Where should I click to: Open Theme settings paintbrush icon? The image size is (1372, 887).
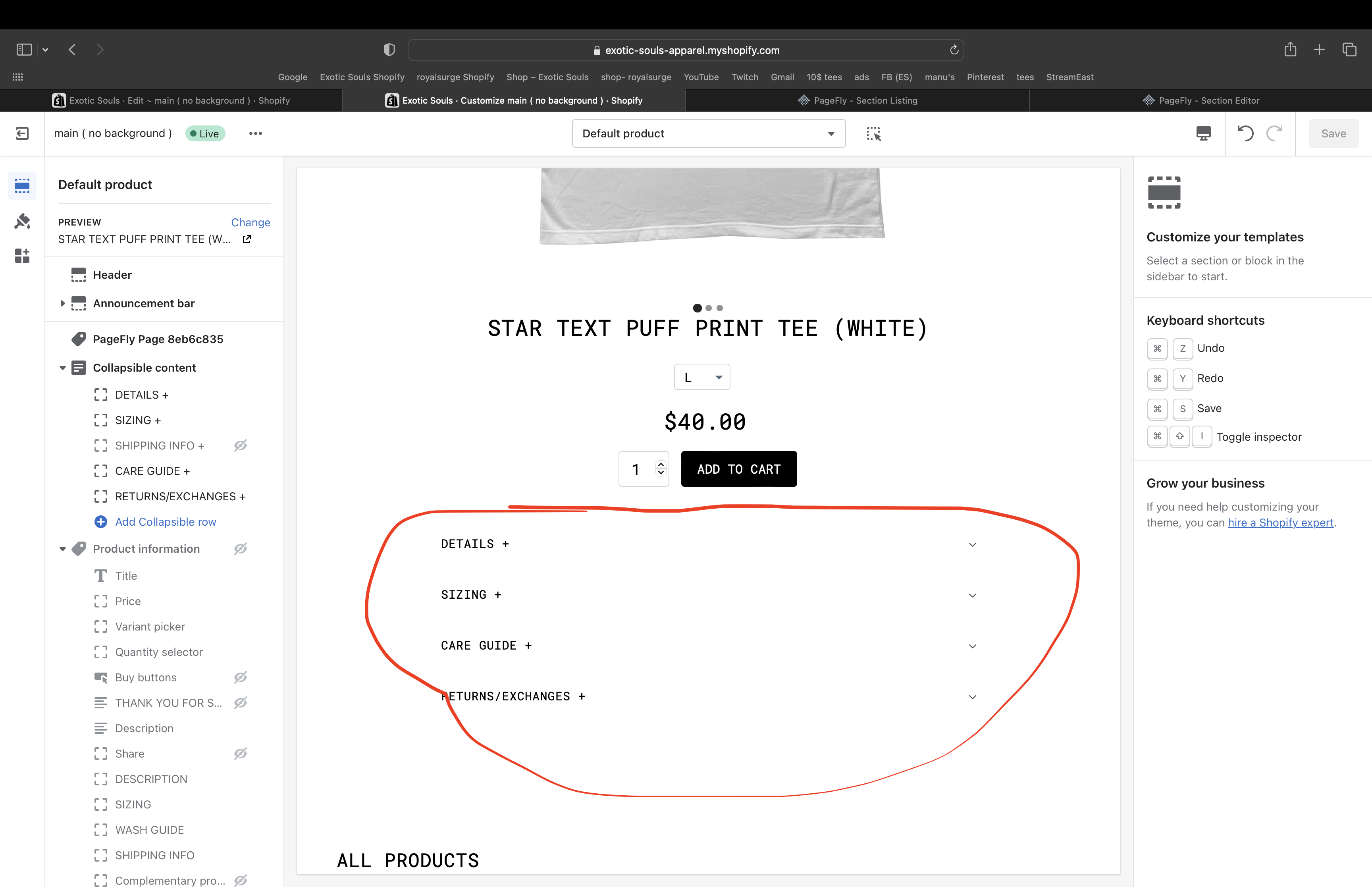23,221
